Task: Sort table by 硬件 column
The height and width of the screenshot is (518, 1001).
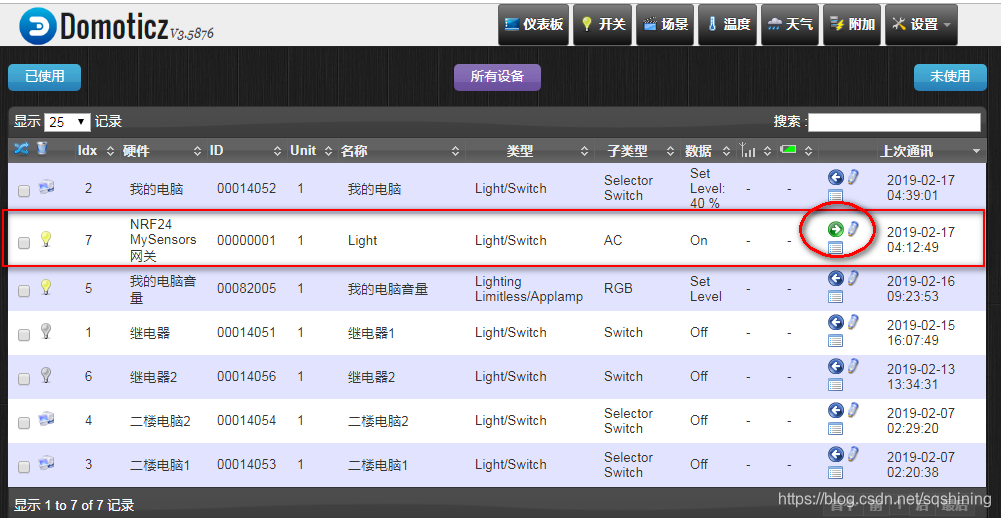Action: 162,151
